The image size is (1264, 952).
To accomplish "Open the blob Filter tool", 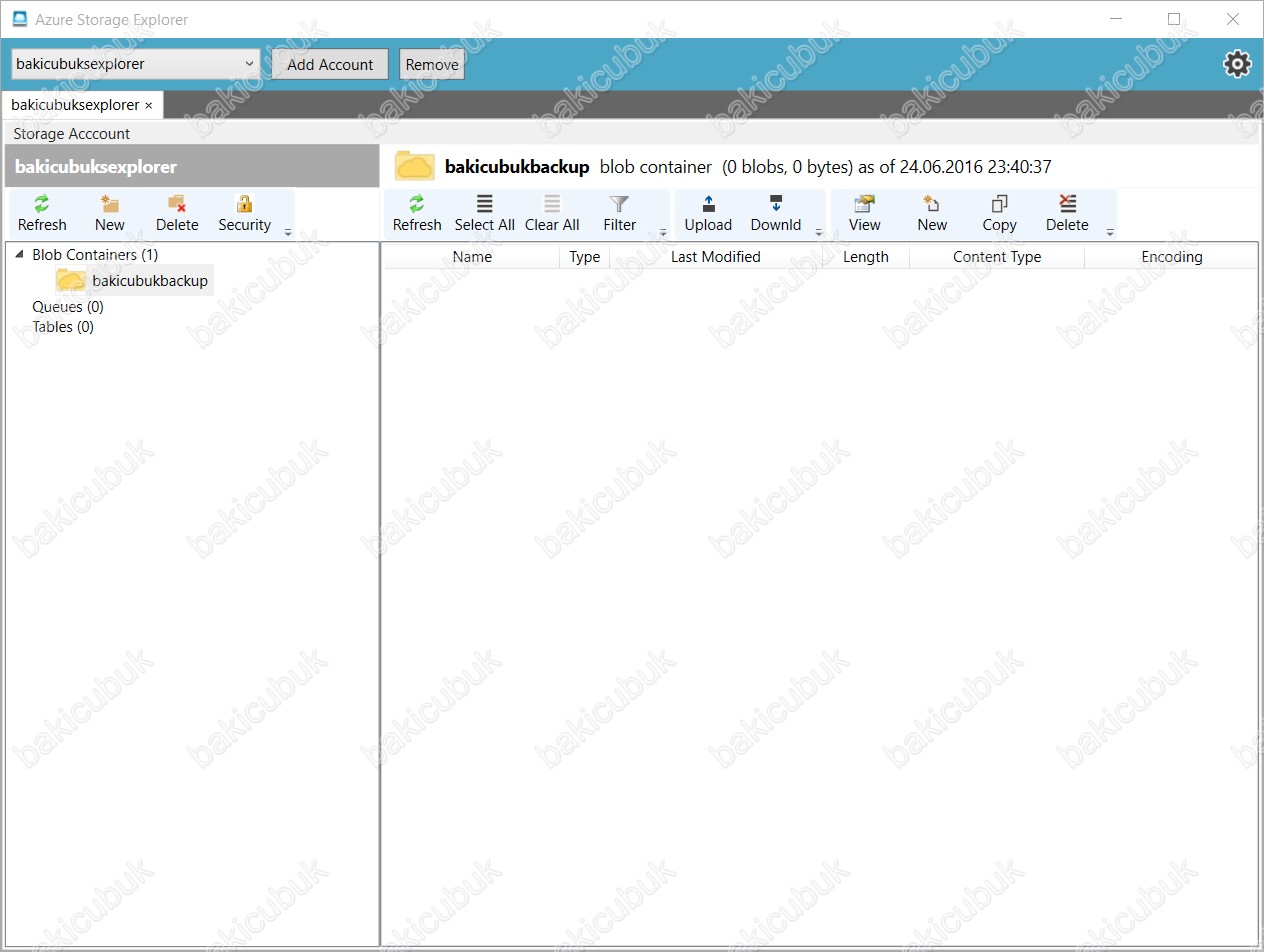I will [620, 214].
